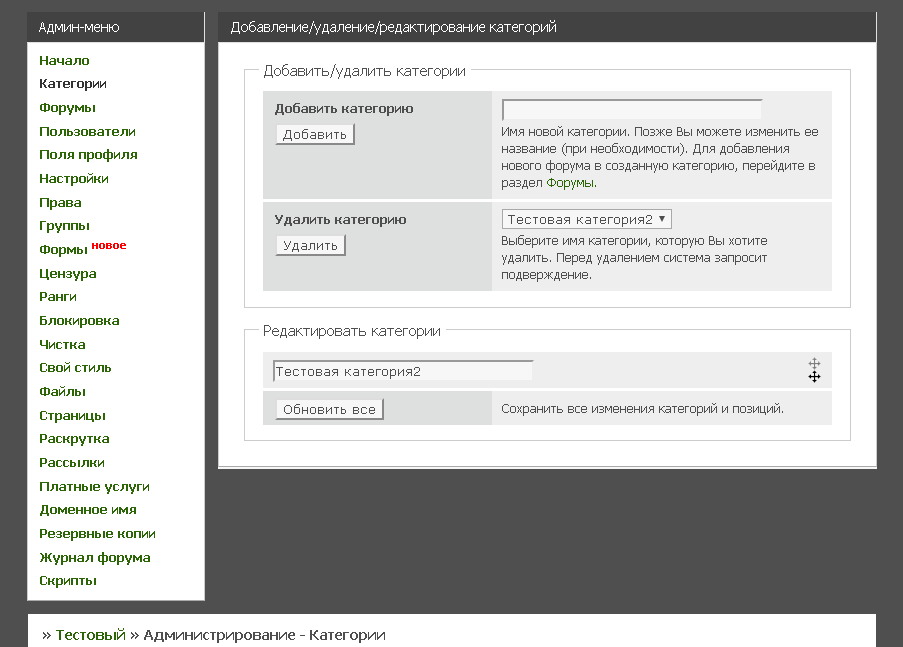Open Начало in admin menu
903x647 pixels.
coord(64,60)
